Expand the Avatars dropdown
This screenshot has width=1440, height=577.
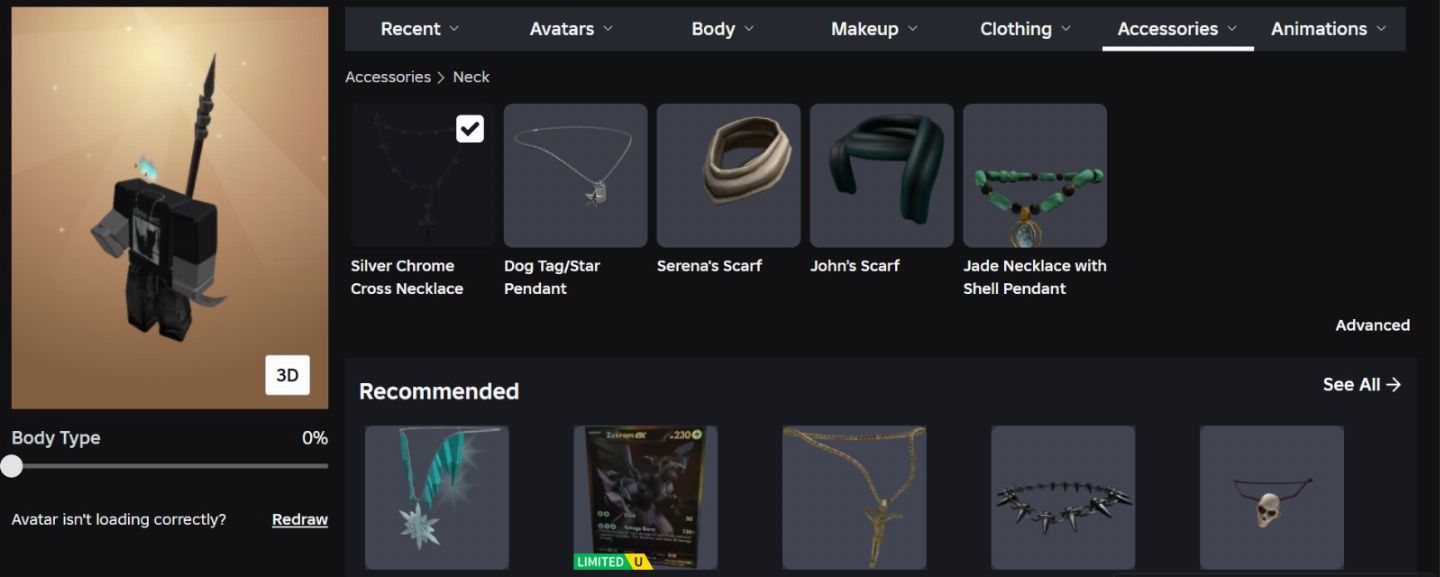pyautogui.click(x=572, y=29)
